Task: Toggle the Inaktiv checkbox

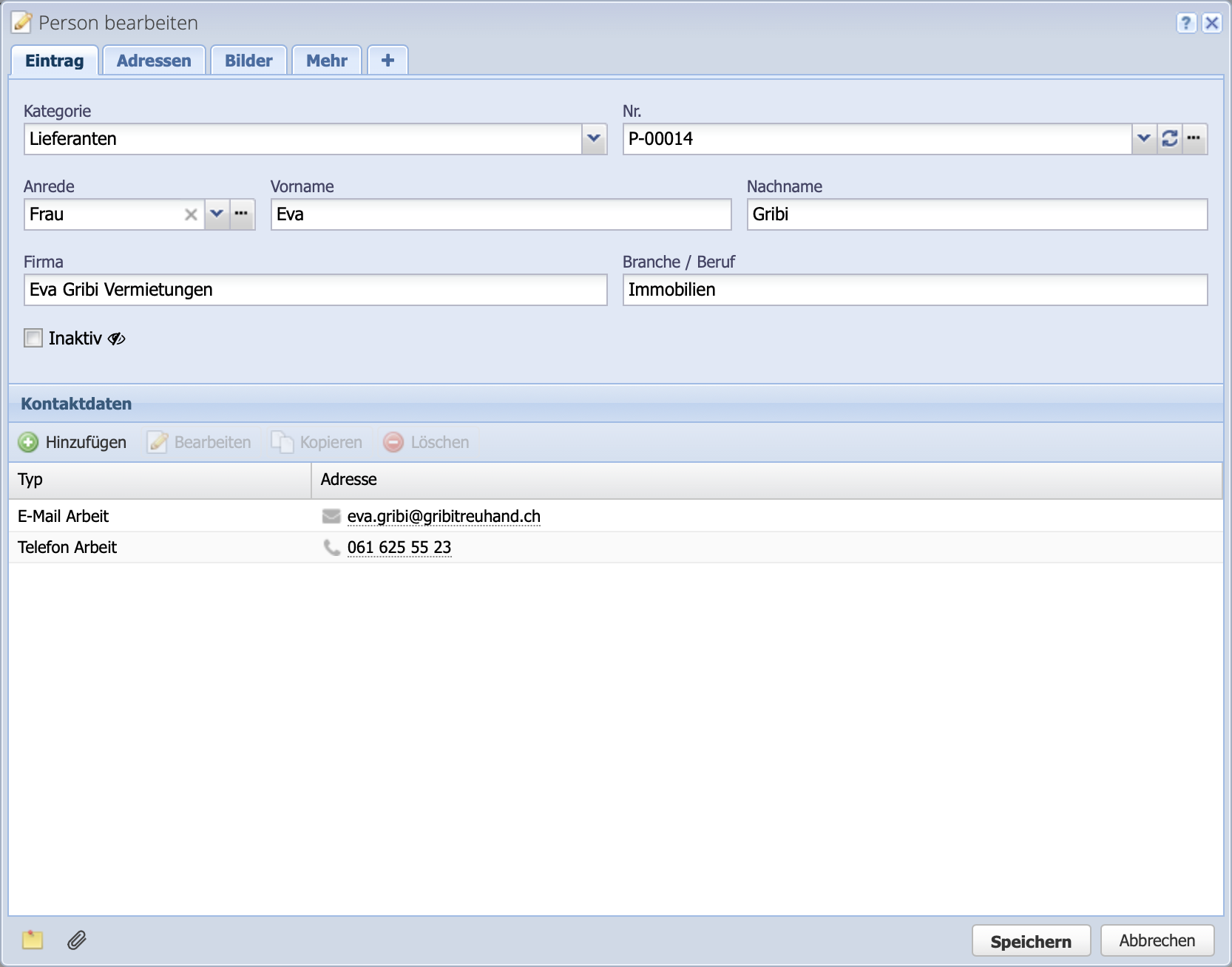Action: tap(33, 339)
